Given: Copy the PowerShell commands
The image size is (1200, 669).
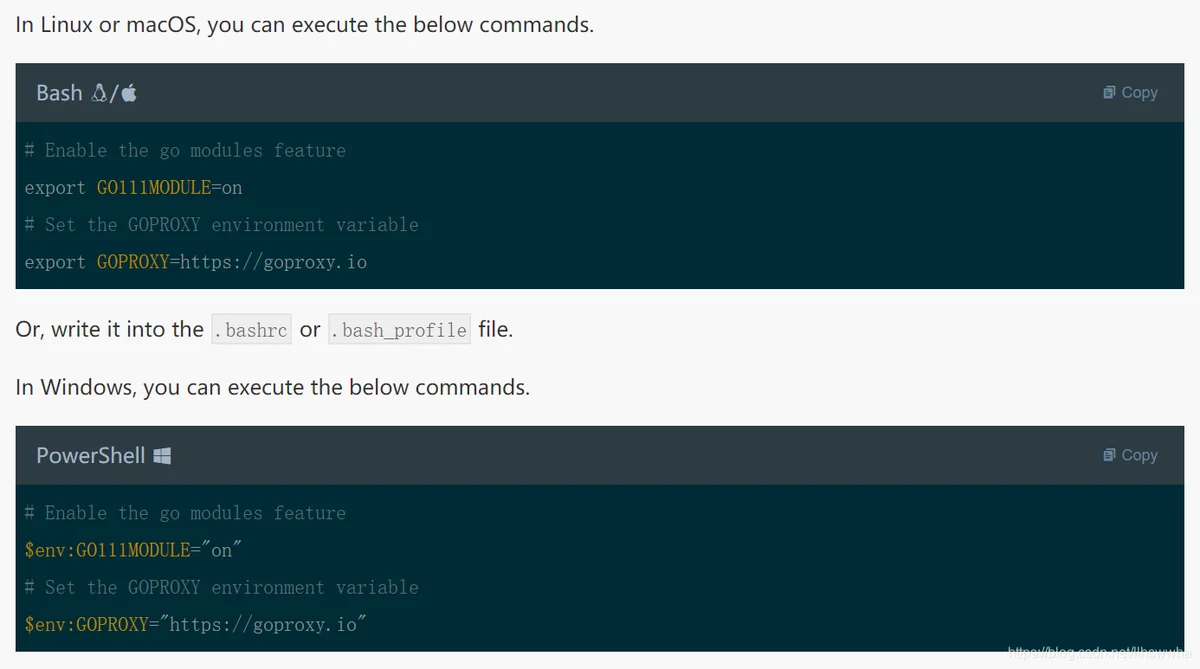Looking at the screenshot, I should pyautogui.click(x=1130, y=455).
